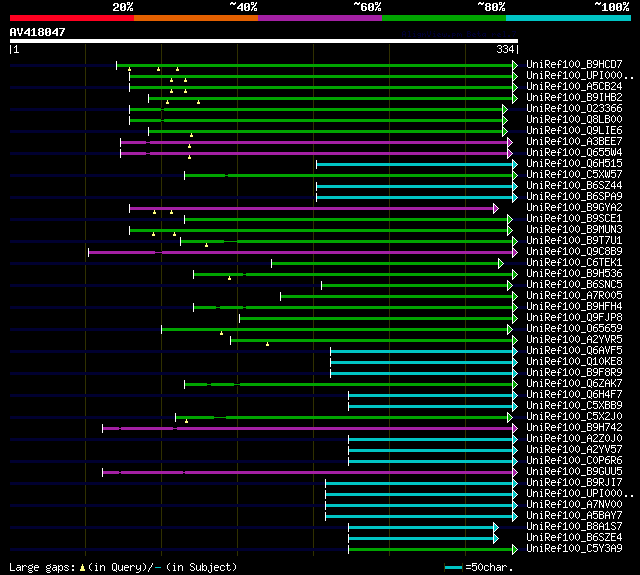Click UniRef100_A3BEE7 label
The width and height of the screenshot is (640, 575).
(574, 142)
